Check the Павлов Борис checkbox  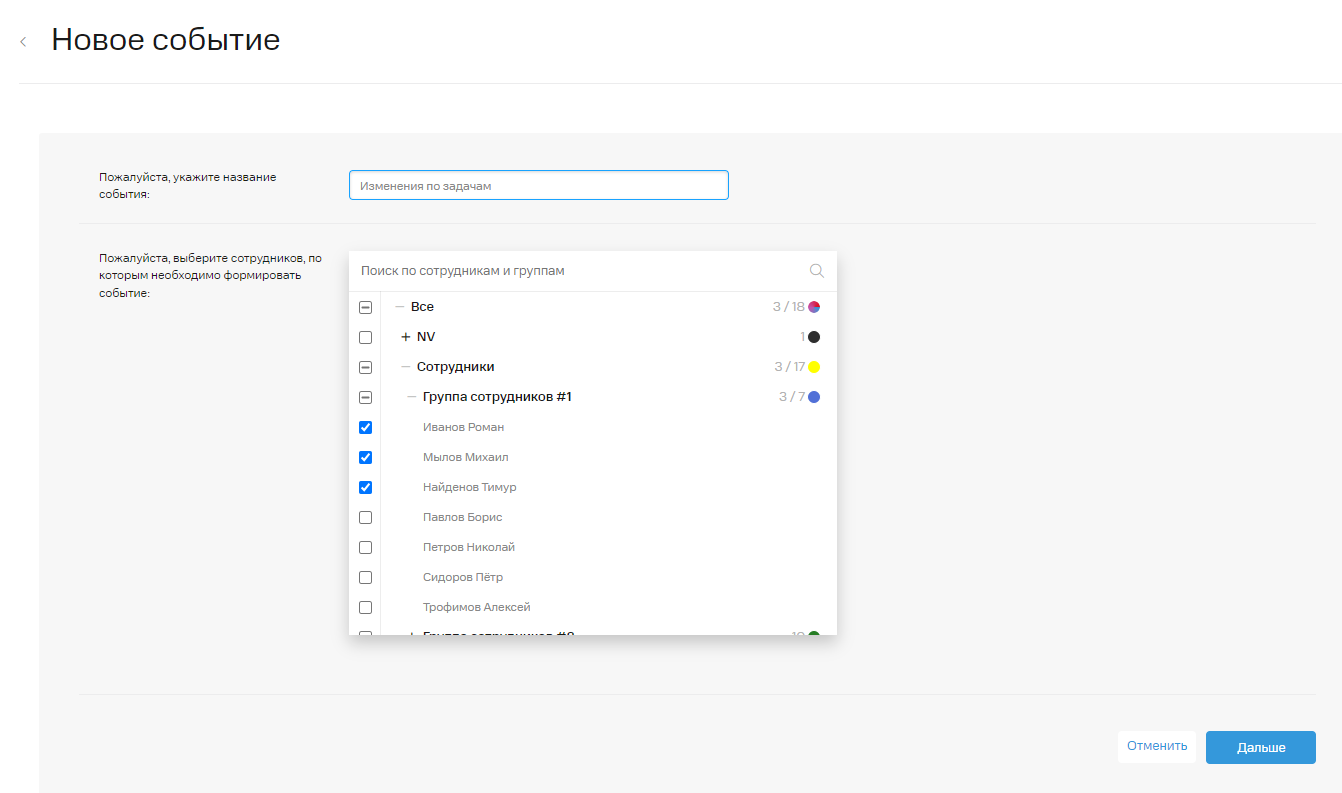click(x=365, y=517)
